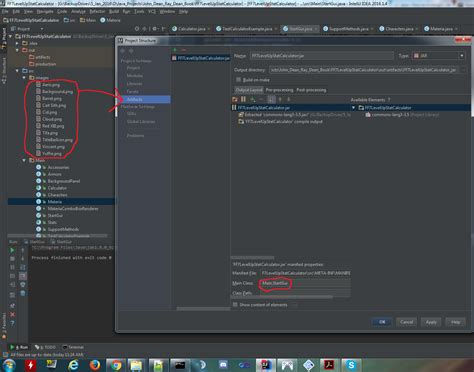Close Run tab red X icon
The height and width of the screenshot is (372, 474).
point(12,314)
